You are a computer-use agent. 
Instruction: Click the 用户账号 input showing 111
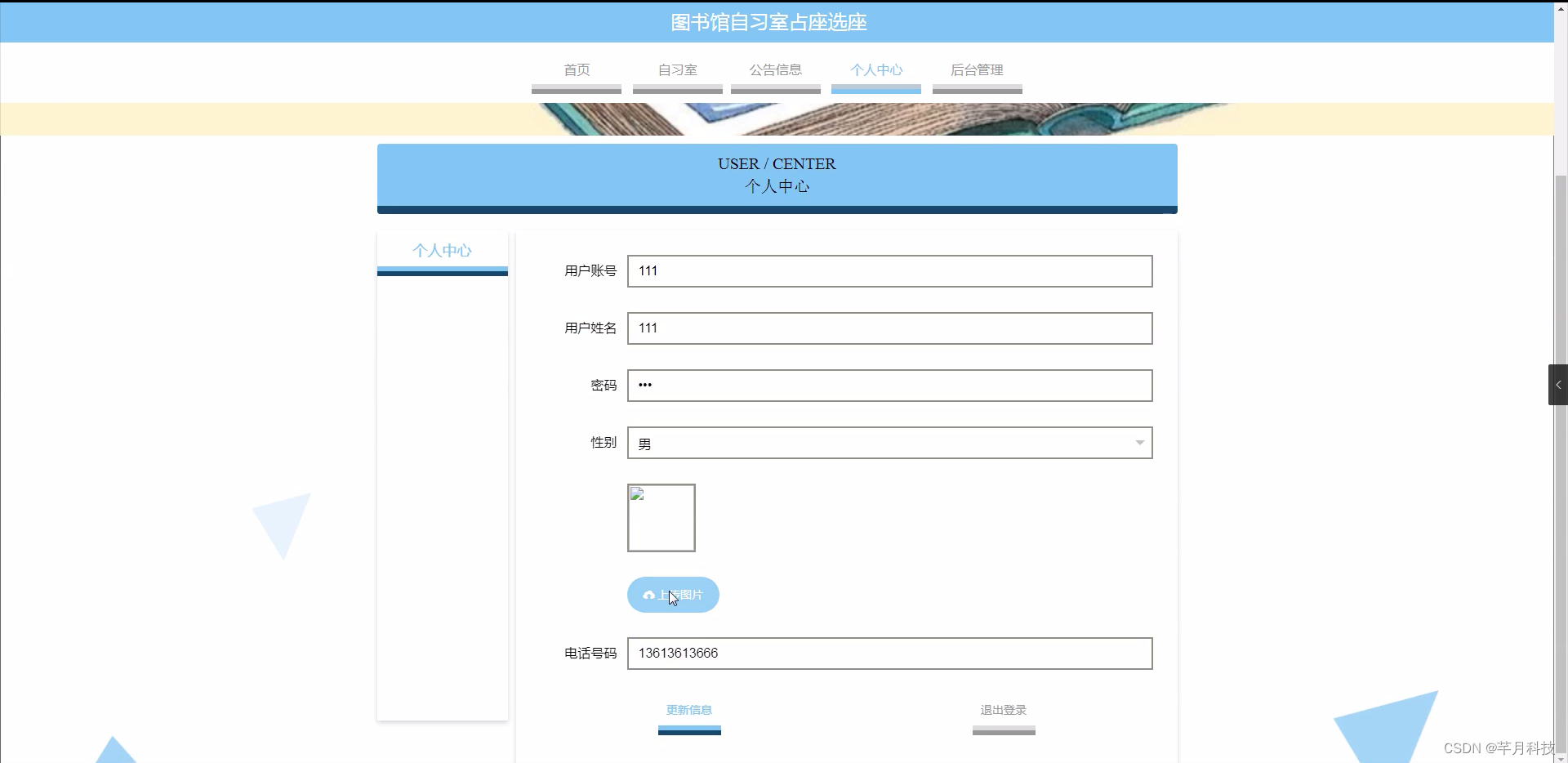tap(889, 271)
